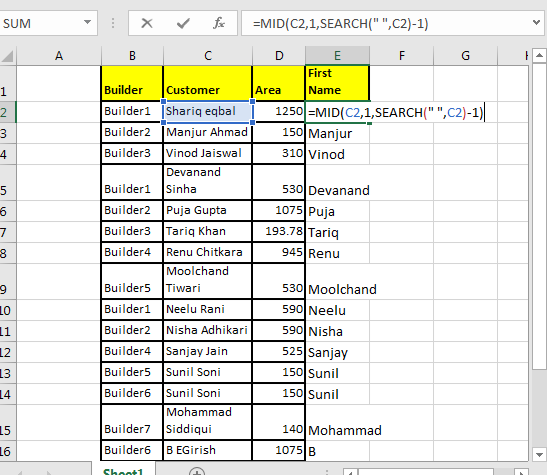
Task: Select the yellow First Name header cell
Action: click(337, 83)
